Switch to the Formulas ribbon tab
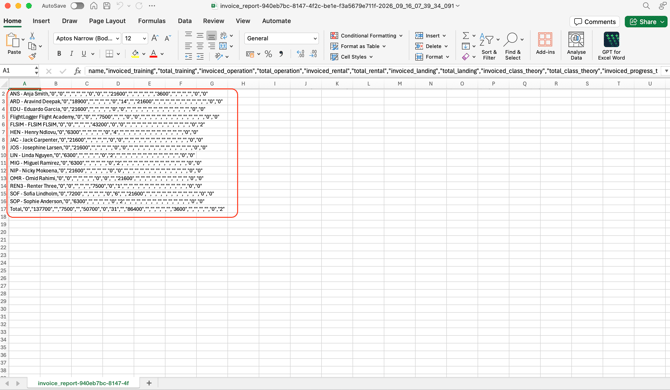This screenshot has width=670, height=390. pyautogui.click(x=152, y=21)
